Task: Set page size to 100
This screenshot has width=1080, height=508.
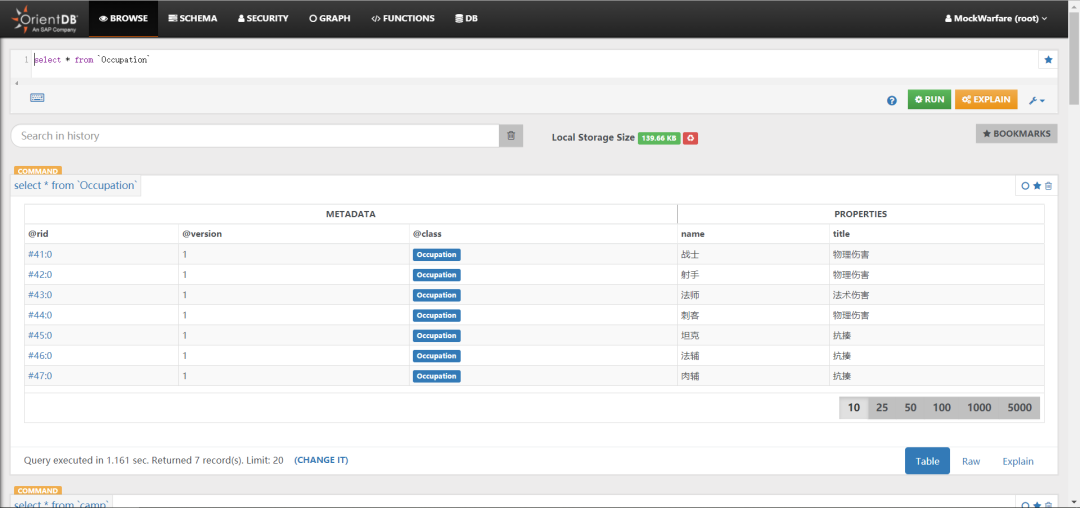Action: (x=942, y=408)
